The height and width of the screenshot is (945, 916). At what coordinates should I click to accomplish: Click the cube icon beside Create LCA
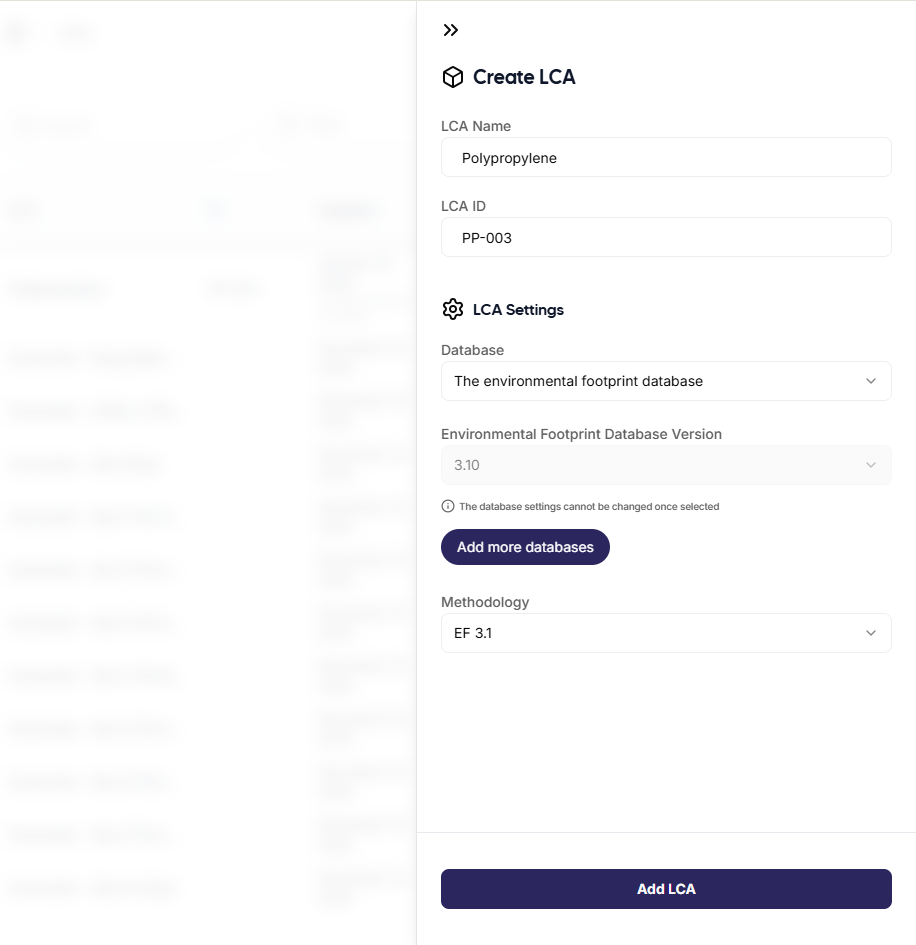pyautogui.click(x=452, y=77)
